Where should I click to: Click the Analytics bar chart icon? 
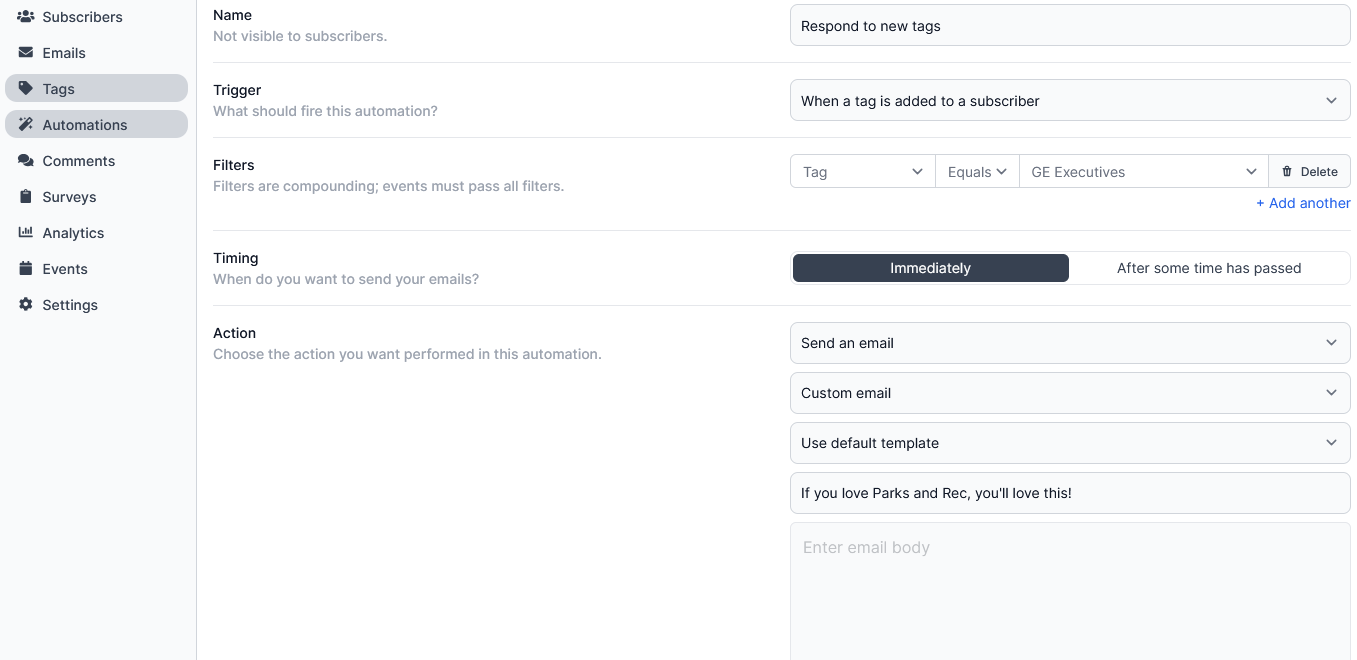click(x=26, y=233)
